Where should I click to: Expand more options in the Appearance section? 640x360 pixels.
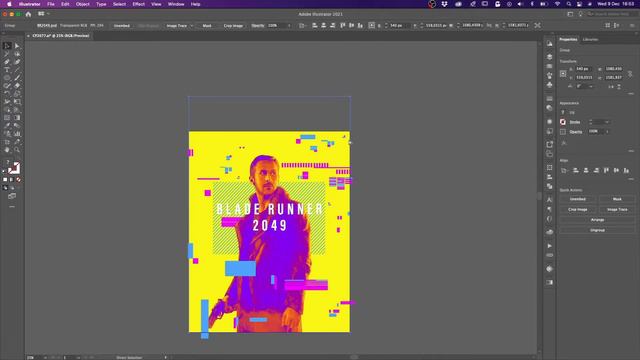[631, 151]
